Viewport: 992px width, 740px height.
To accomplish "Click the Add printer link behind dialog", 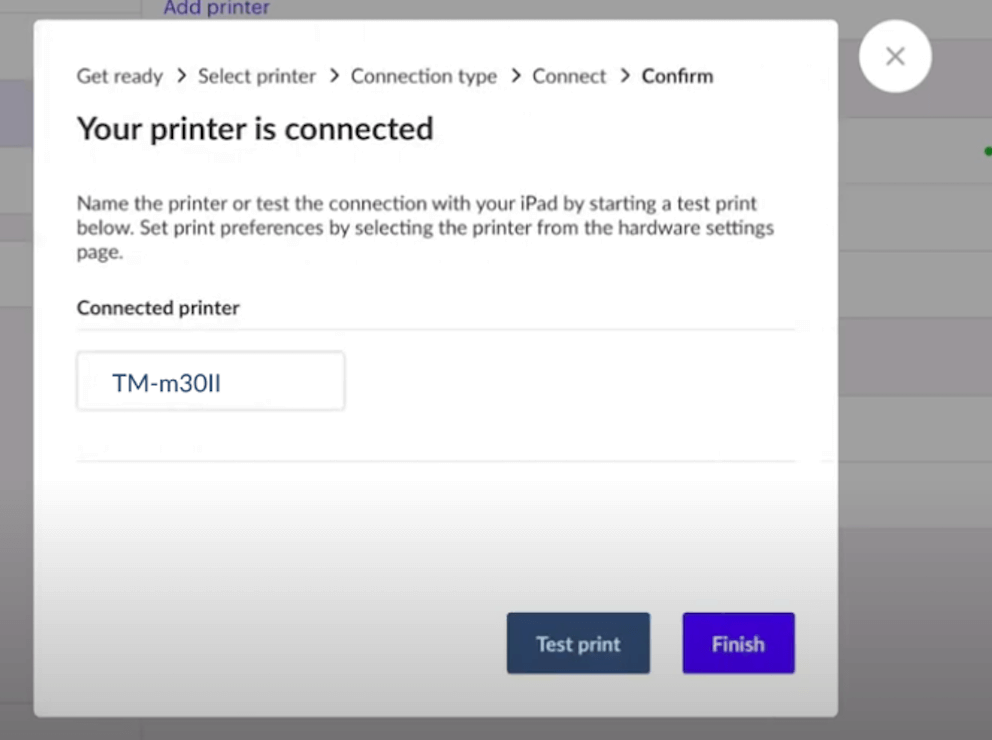I will (x=216, y=8).
